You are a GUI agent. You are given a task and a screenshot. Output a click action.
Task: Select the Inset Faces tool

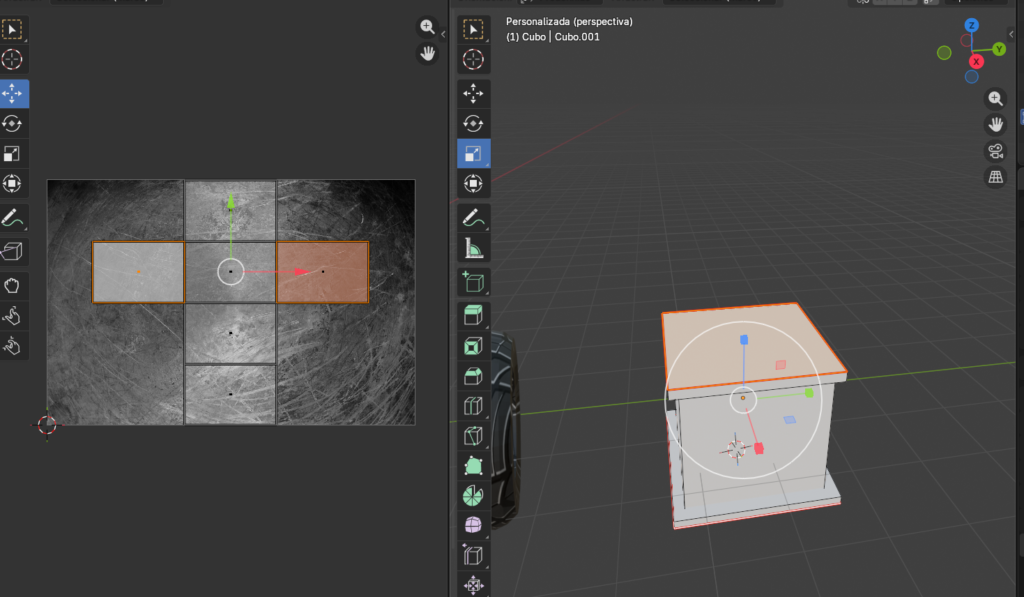[473, 347]
